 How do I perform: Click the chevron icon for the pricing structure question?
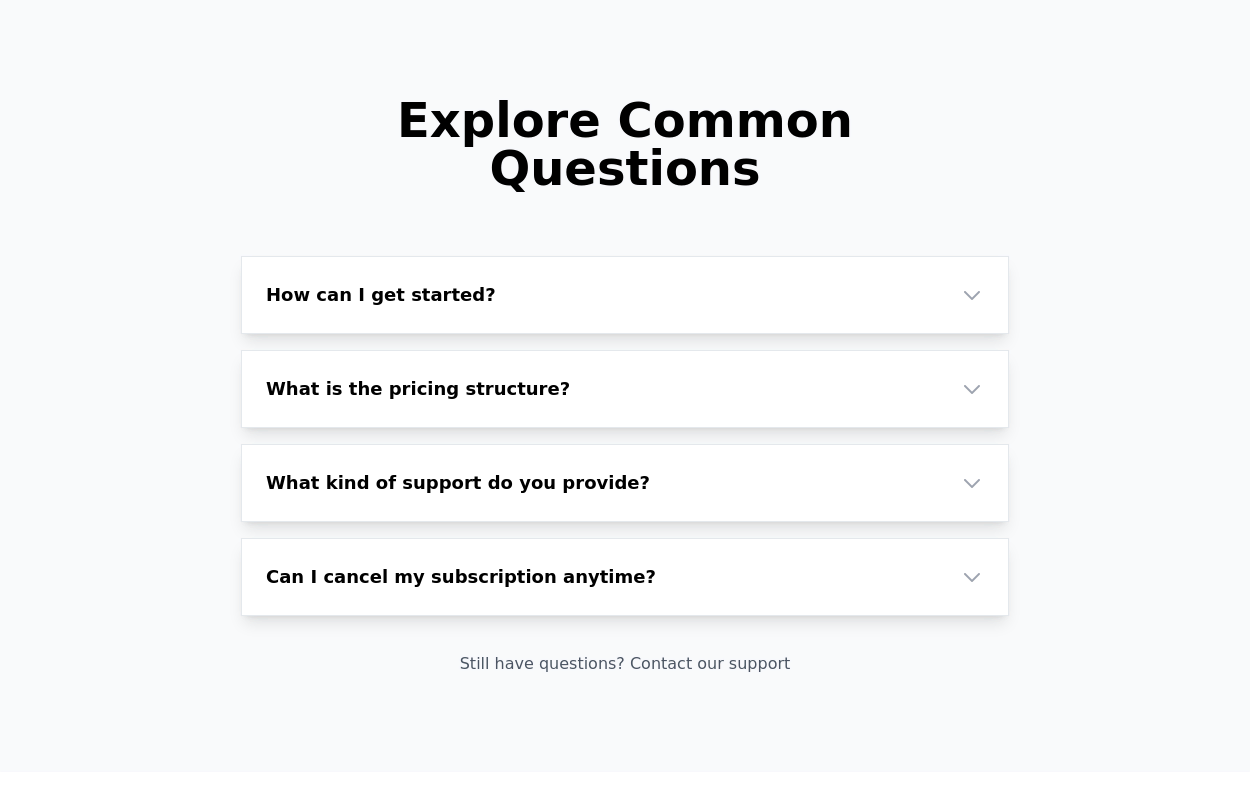(972, 389)
